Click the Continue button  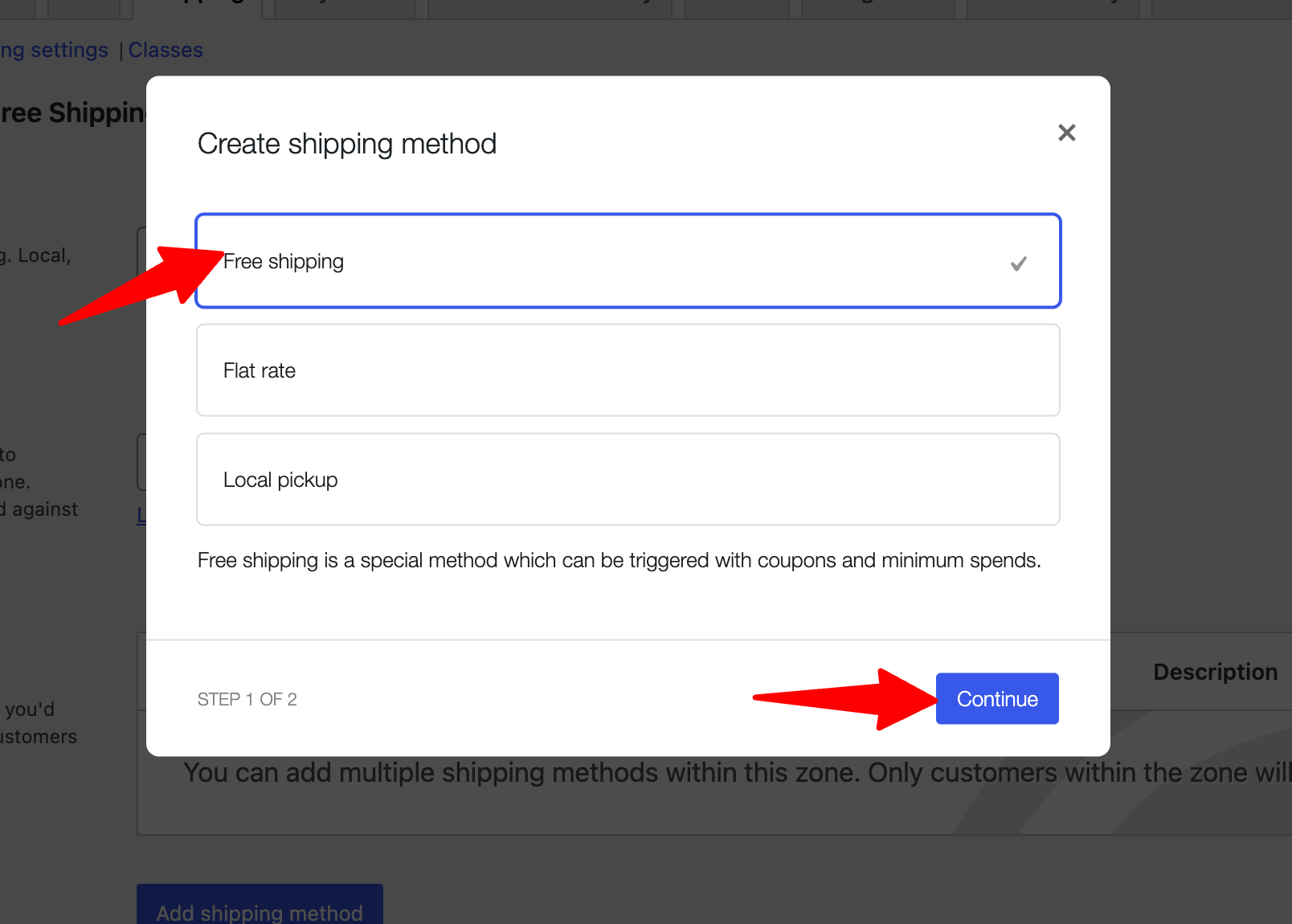(x=997, y=699)
